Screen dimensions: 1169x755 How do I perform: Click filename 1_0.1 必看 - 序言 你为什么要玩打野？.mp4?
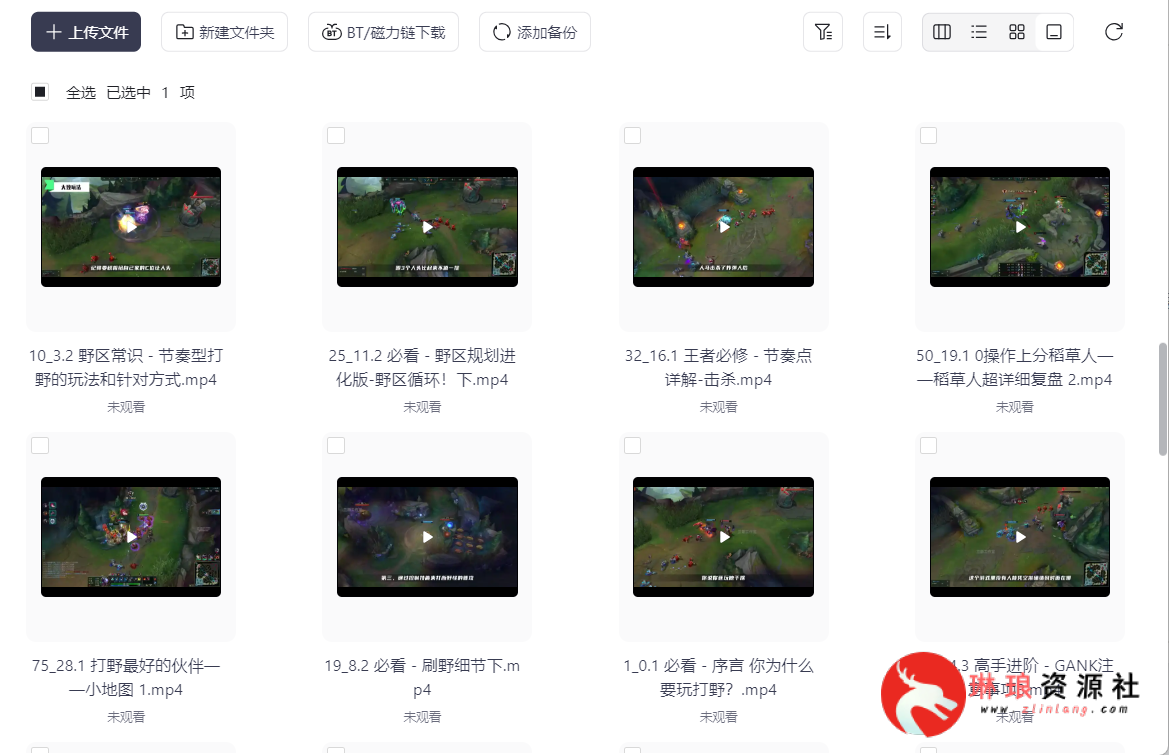[718, 677]
